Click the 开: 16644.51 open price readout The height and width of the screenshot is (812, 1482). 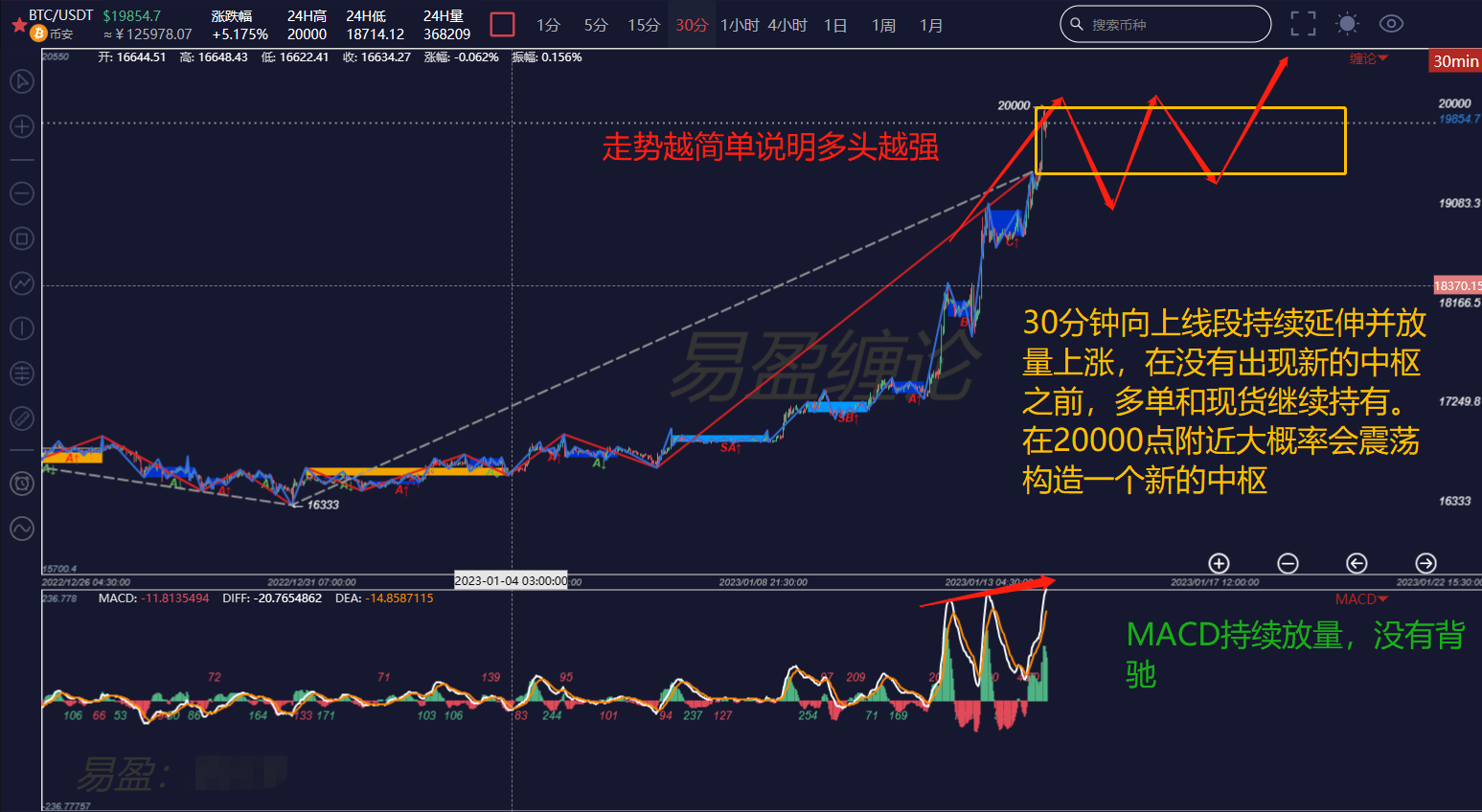point(132,57)
